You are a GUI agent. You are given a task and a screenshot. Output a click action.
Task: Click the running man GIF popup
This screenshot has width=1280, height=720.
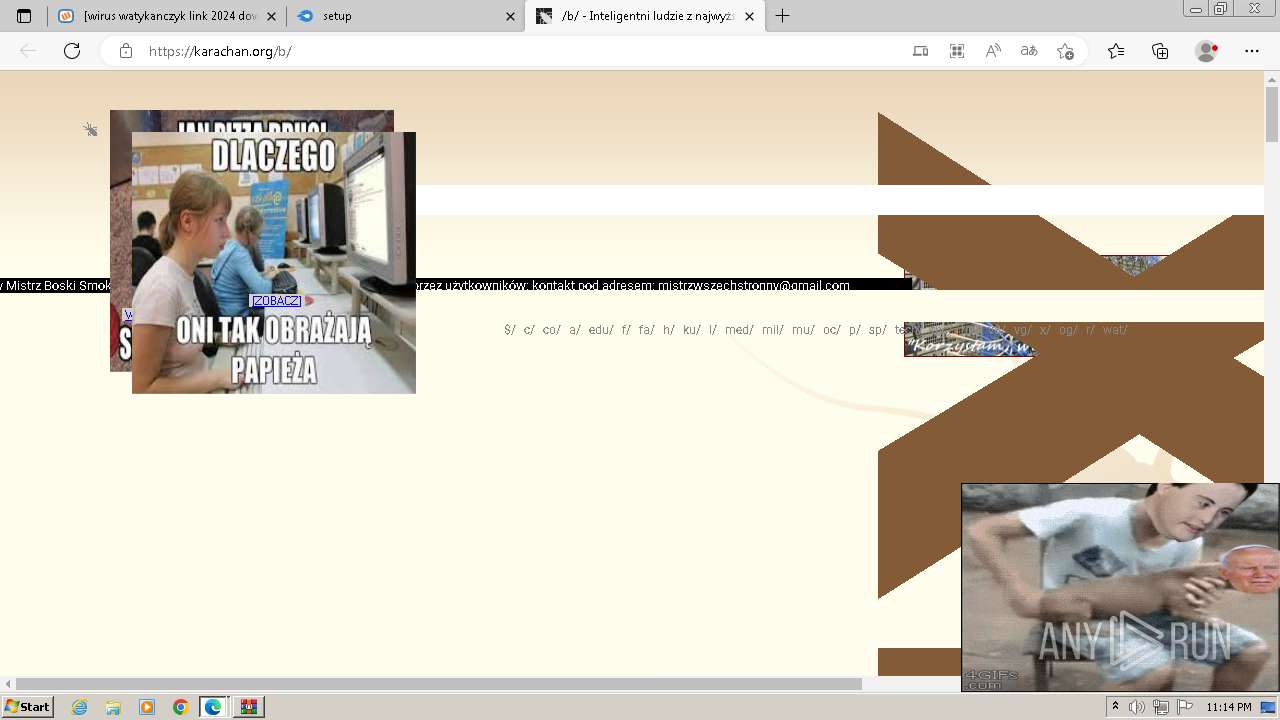pos(1120,588)
